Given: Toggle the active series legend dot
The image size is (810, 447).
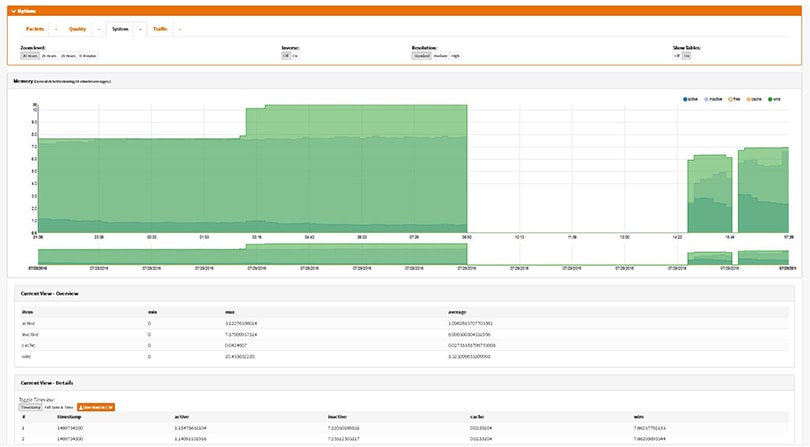Looking at the screenshot, I should (x=684, y=99).
